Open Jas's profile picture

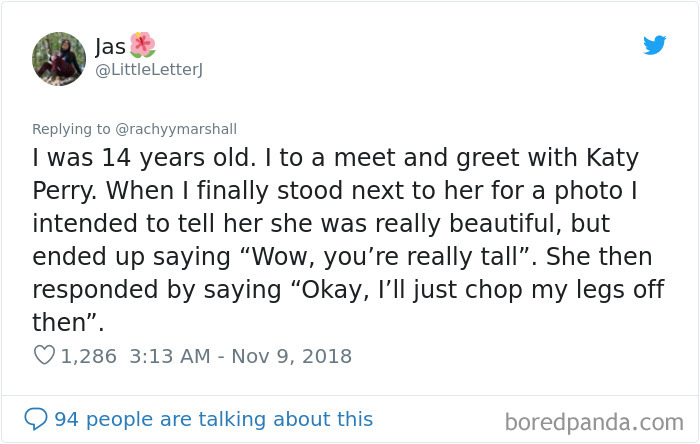click(x=59, y=59)
